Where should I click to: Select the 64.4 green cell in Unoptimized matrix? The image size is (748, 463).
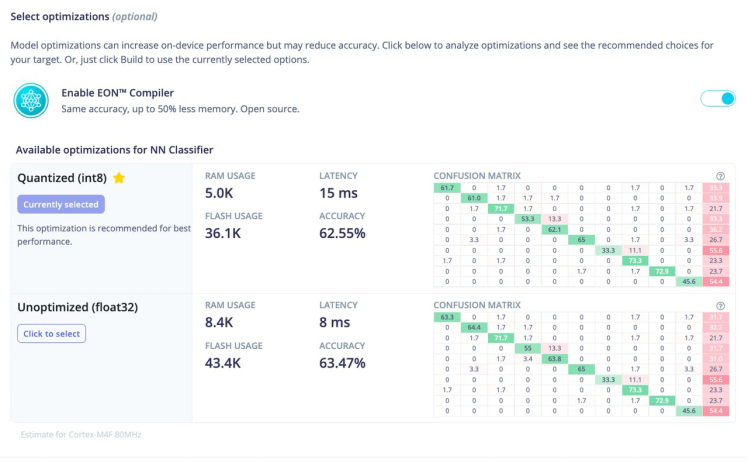(473, 327)
